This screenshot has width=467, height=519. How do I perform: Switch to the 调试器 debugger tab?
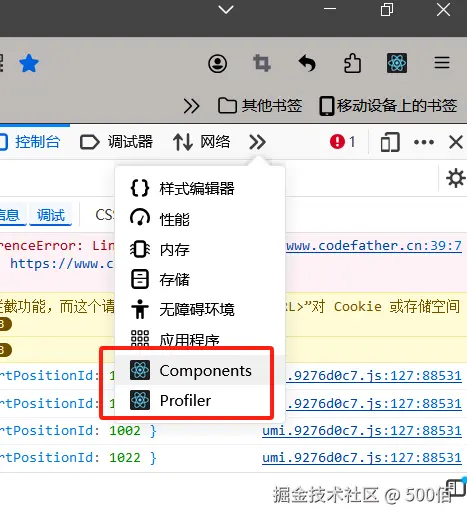pyautogui.click(x=116, y=142)
